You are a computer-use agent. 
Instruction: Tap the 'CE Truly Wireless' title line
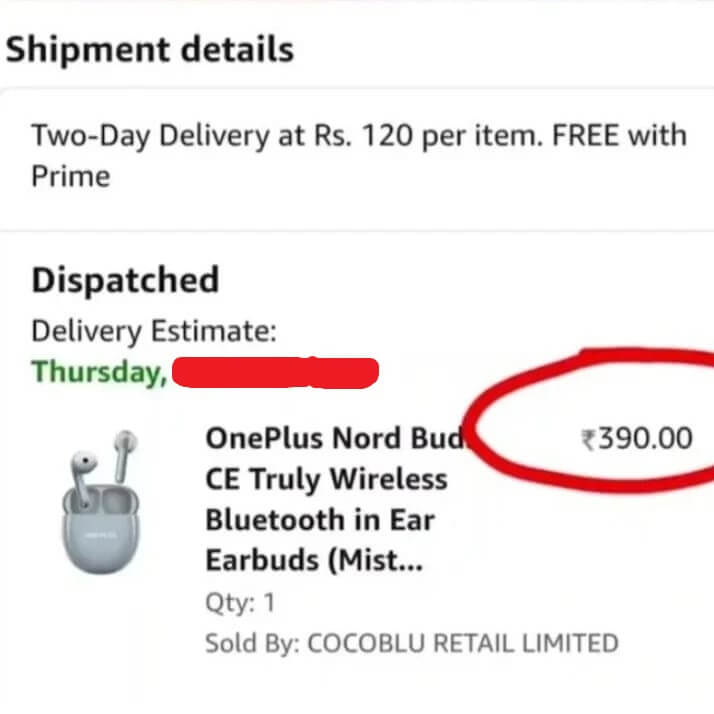326,479
